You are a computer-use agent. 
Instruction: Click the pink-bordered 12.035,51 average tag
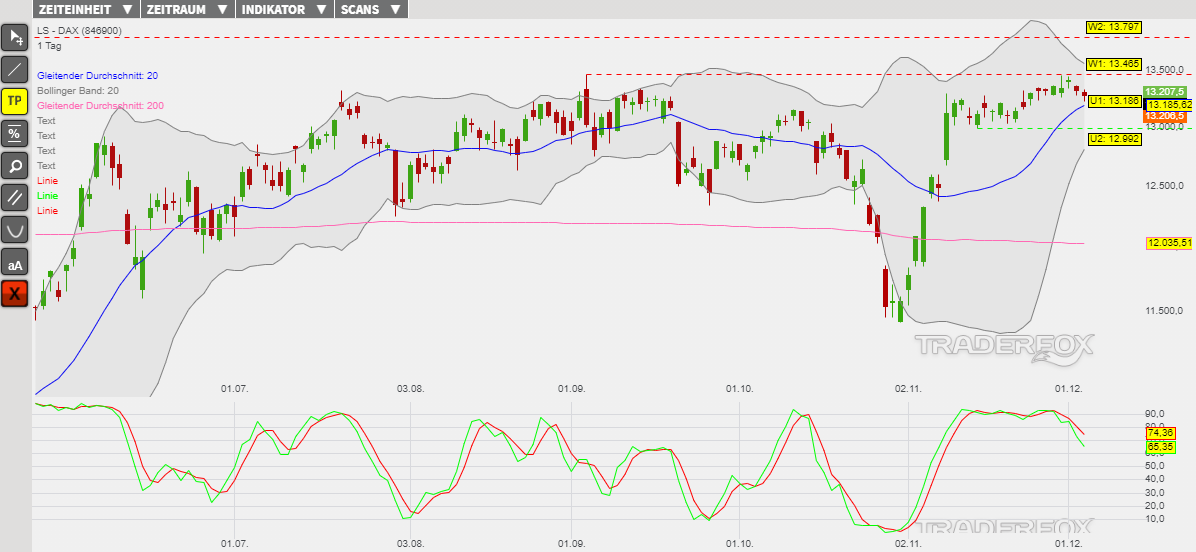(1169, 243)
